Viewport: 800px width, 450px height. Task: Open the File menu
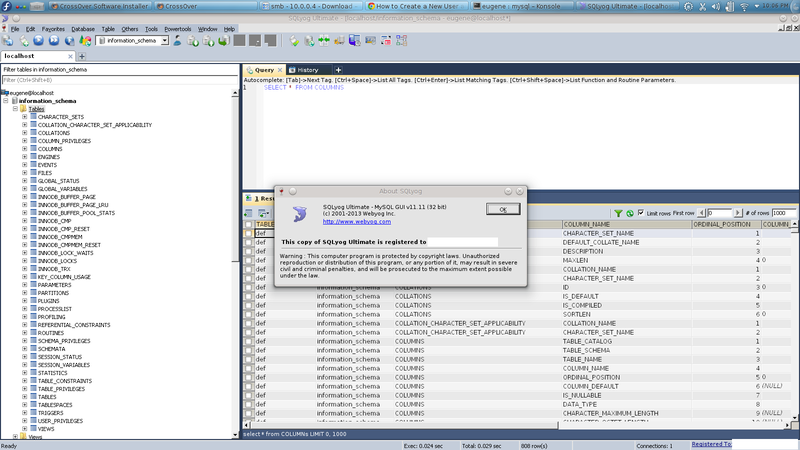coord(15,29)
